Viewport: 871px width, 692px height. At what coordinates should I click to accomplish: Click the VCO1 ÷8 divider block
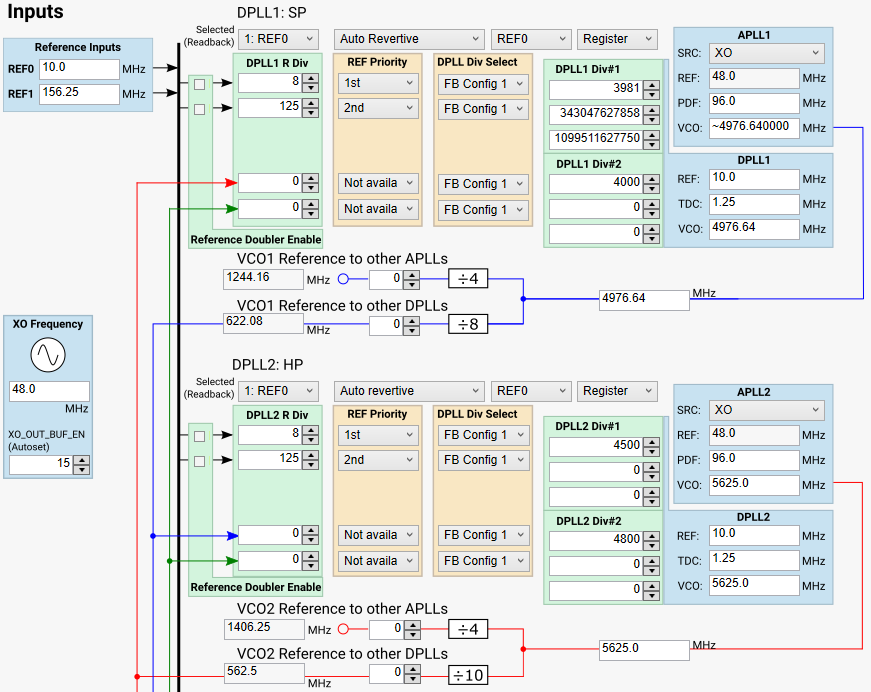click(468, 324)
